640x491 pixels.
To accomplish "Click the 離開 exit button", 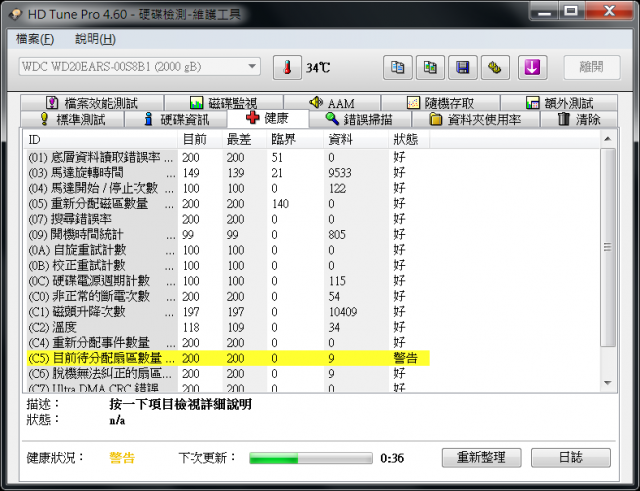I will click(592, 67).
